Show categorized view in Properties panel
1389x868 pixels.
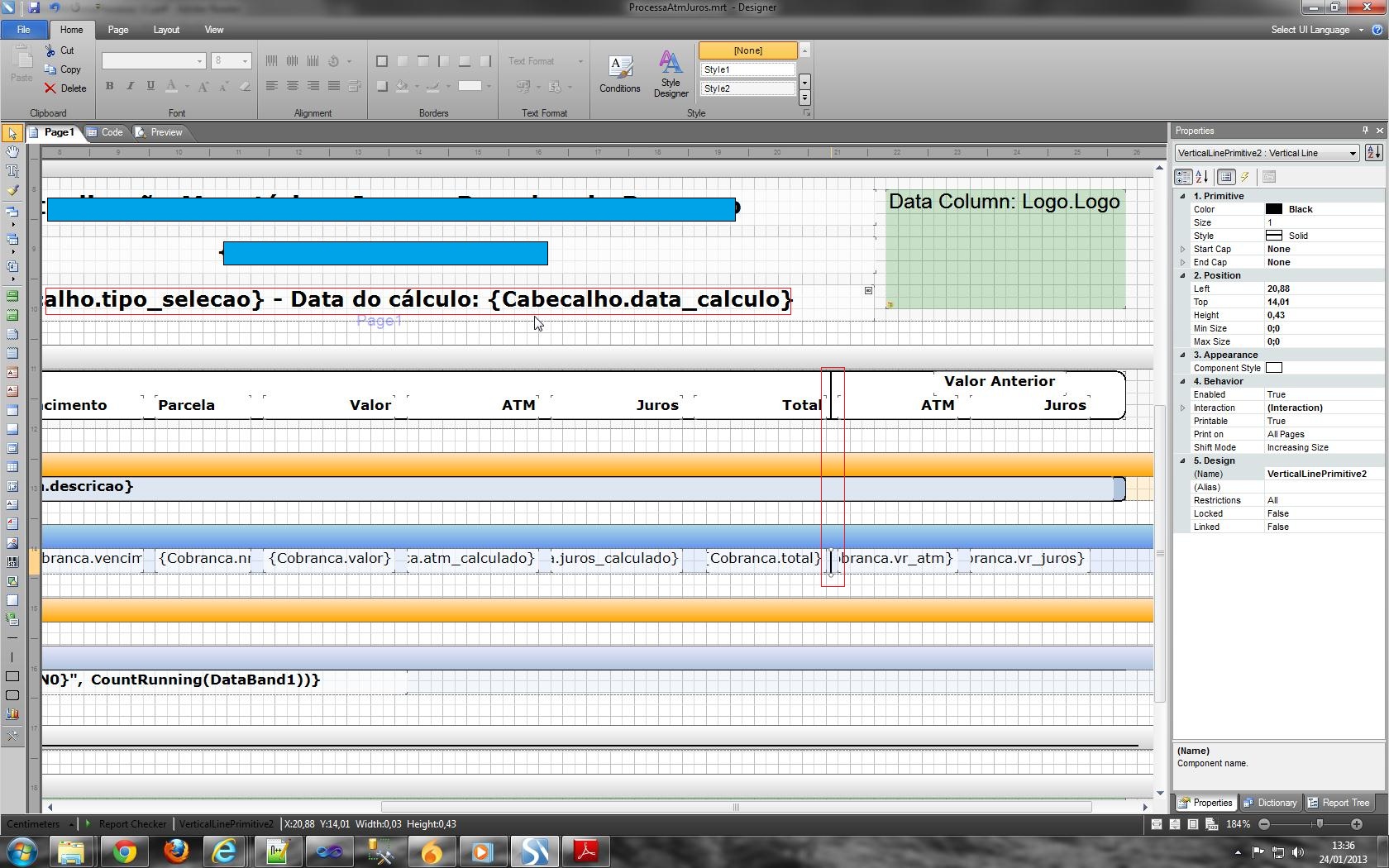click(1183, 177)
